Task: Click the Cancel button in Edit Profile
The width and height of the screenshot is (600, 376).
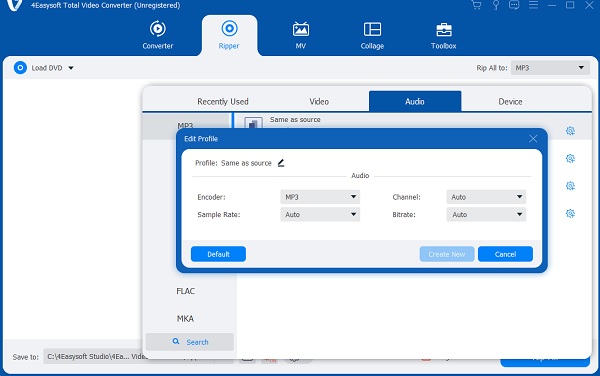Action: point(505,254)
